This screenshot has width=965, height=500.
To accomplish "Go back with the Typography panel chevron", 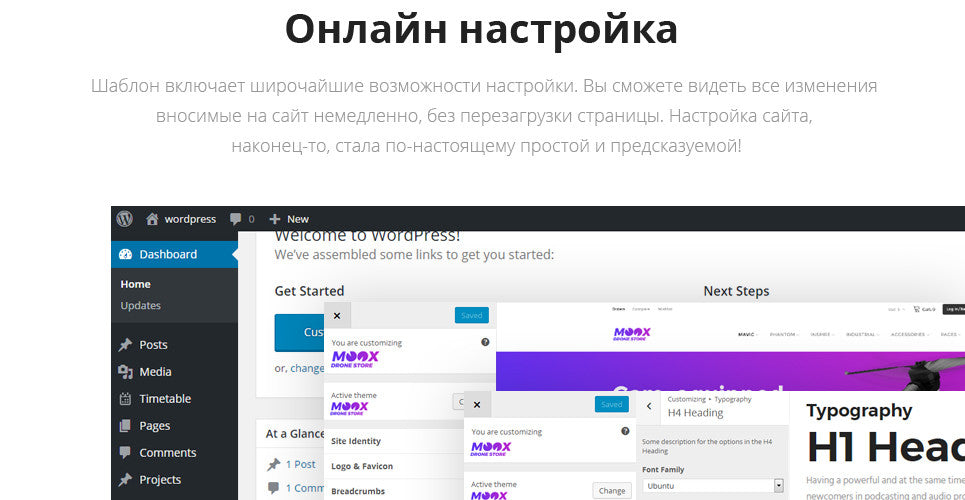I will 649,406.
